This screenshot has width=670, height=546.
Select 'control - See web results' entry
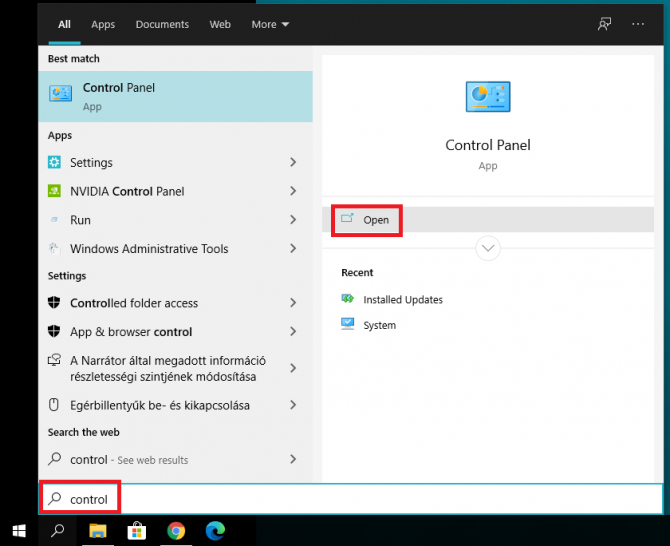(x=175, y=459)
